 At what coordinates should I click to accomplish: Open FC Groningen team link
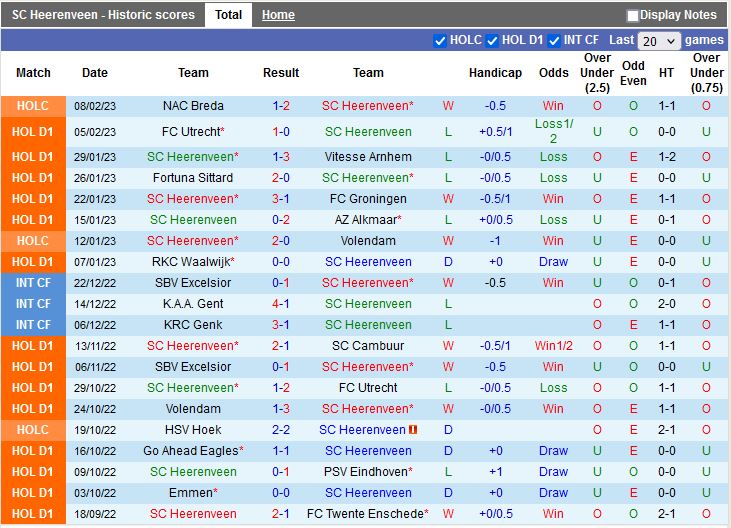[368, 199]
